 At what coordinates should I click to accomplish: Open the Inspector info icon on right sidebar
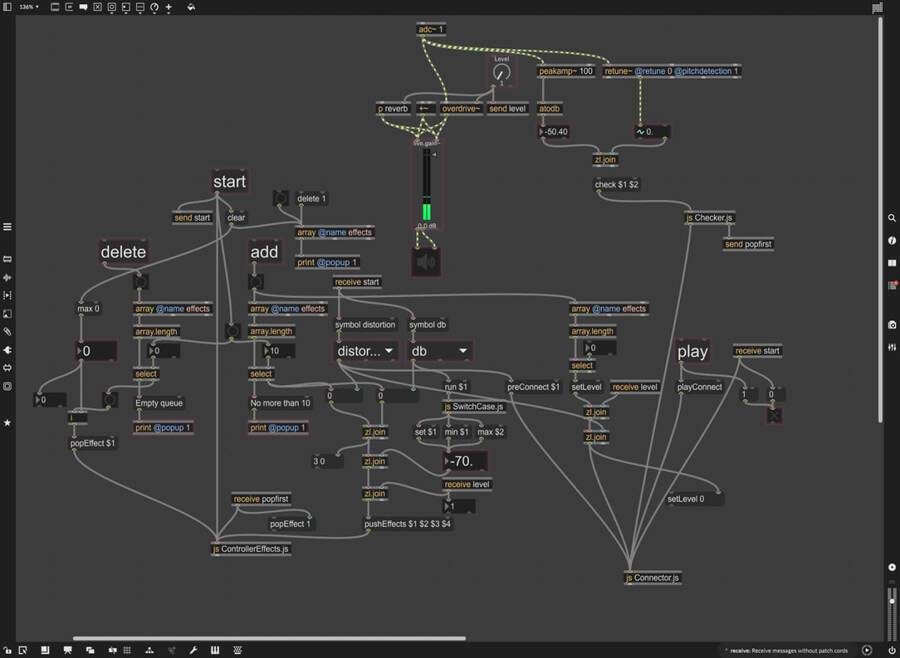coord(892,241)
